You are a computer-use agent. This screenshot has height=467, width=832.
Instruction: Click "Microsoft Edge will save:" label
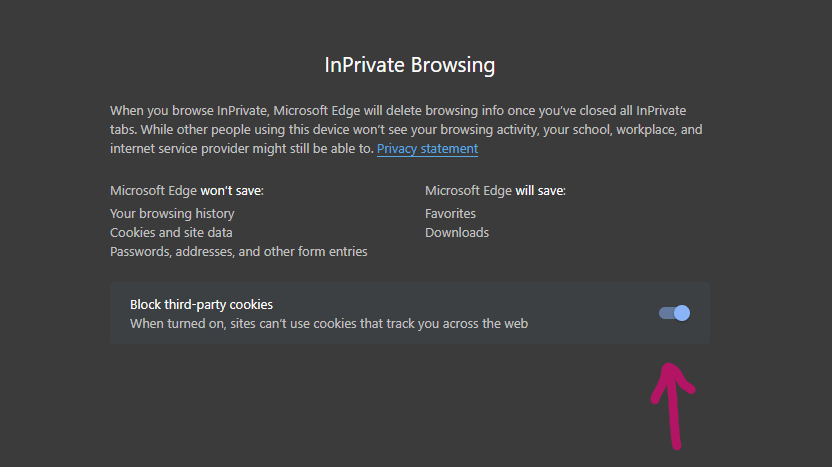pos(495,191)
